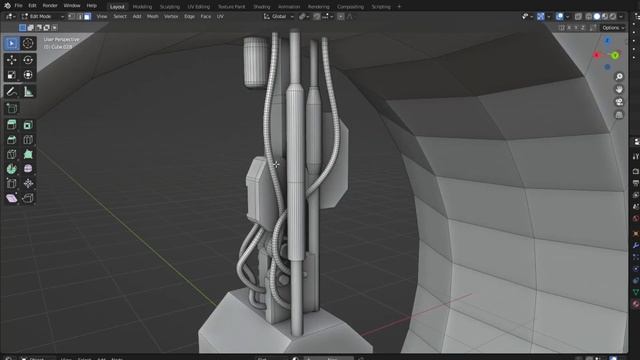Switch to wireframe viewport shading

pos(589,17)
